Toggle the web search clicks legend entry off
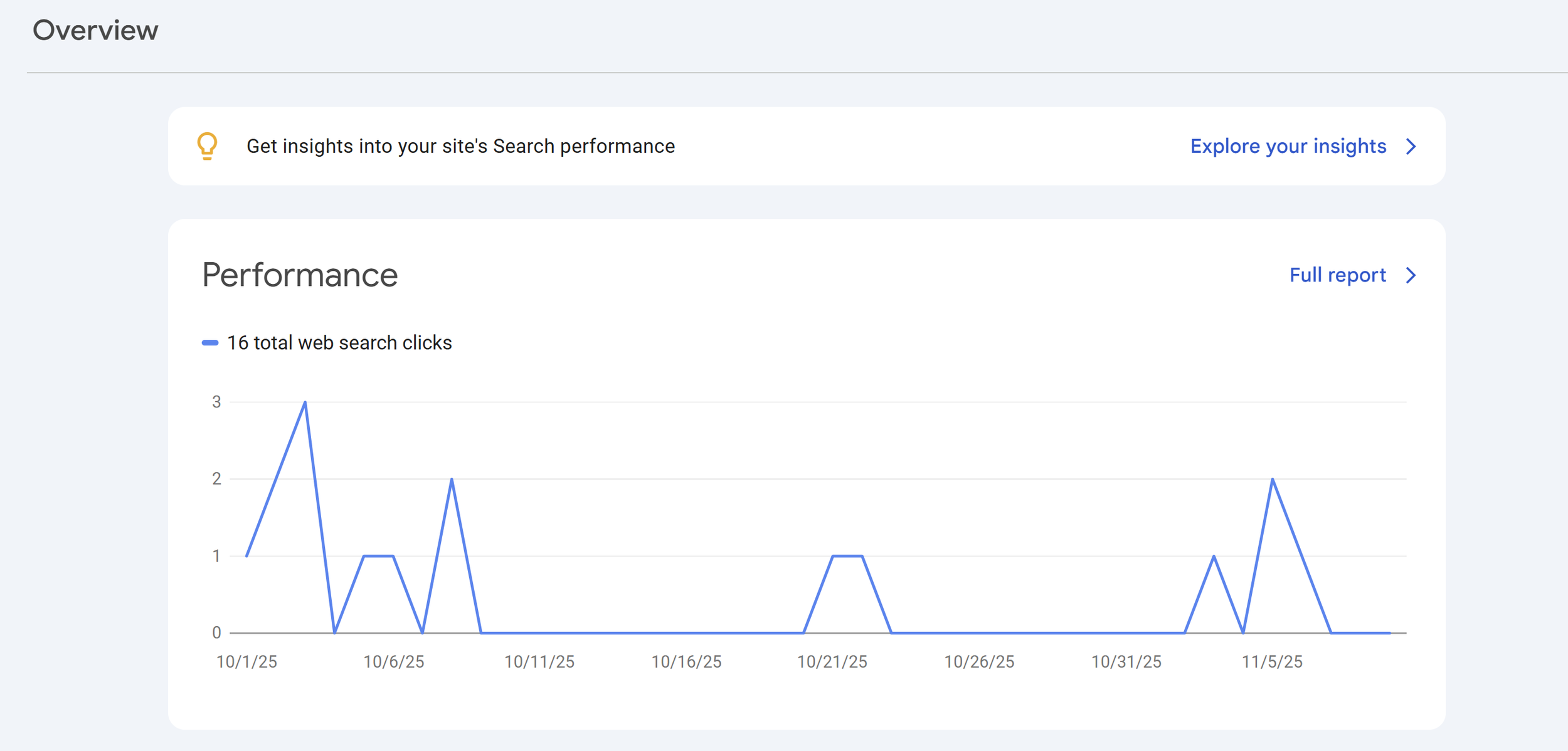 pos(339,342)
